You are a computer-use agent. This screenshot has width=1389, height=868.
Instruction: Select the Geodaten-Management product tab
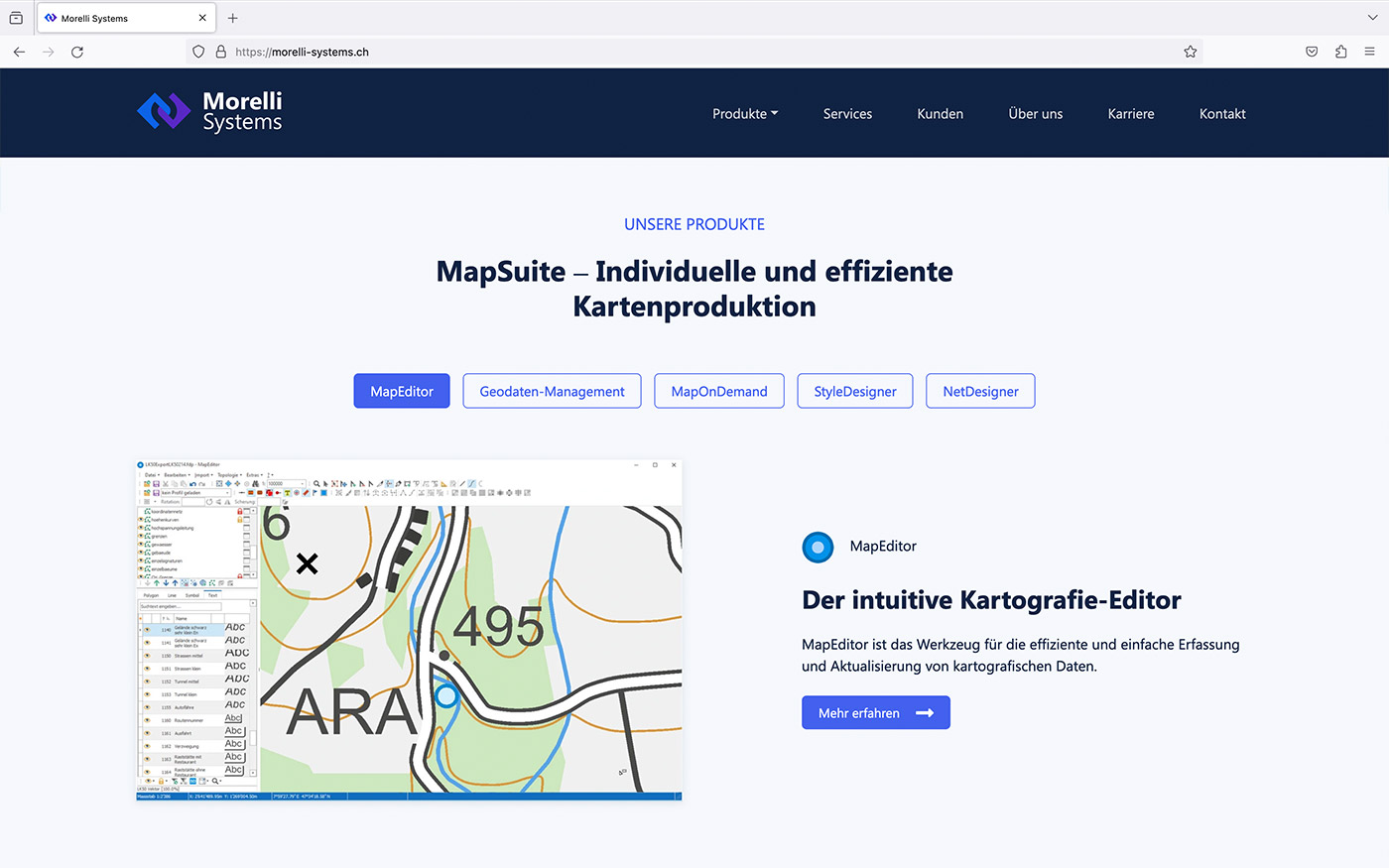click(552, 391)
